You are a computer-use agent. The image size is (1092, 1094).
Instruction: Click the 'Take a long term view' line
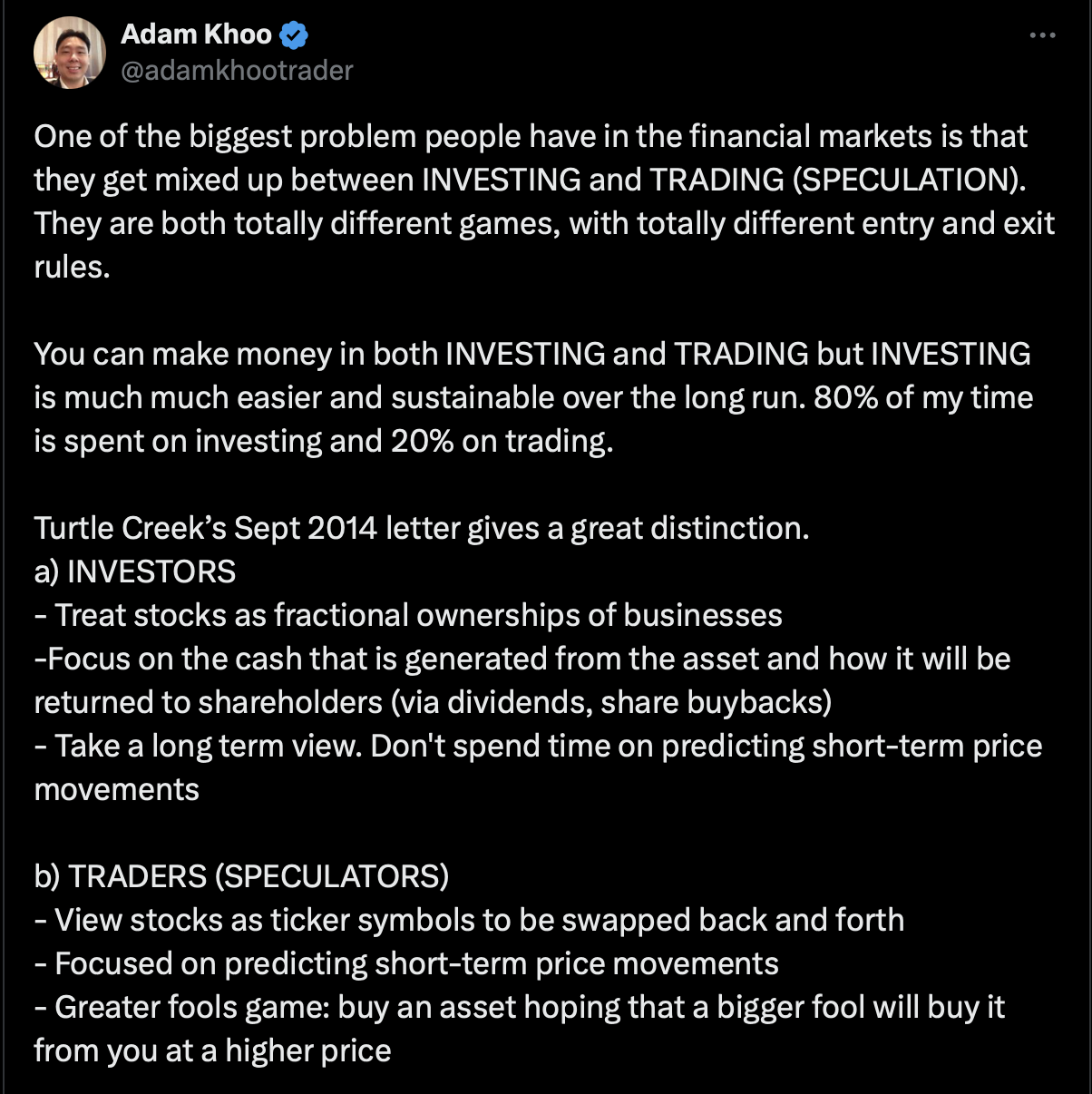538,746
